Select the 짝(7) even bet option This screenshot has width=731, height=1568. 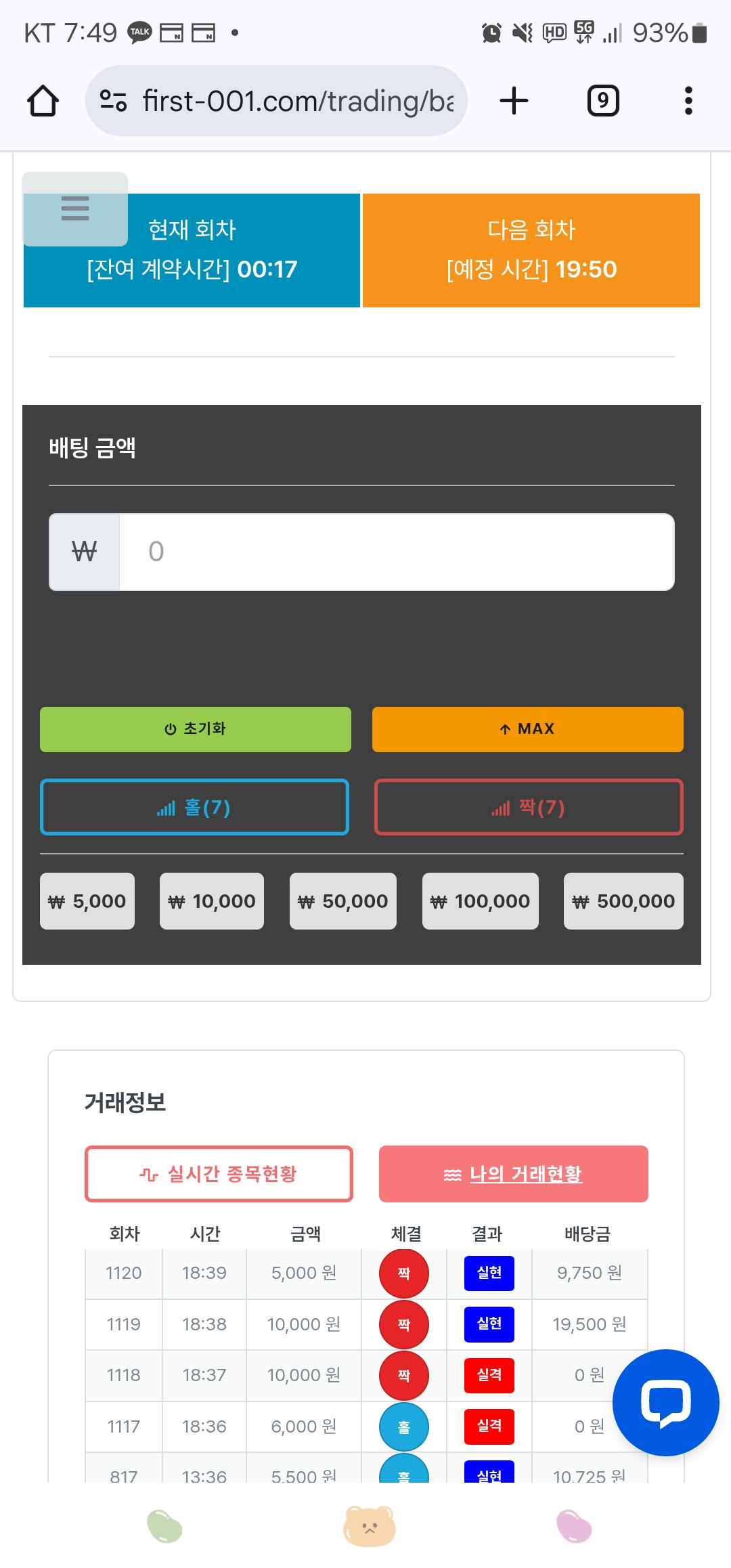tap(529, 807)
